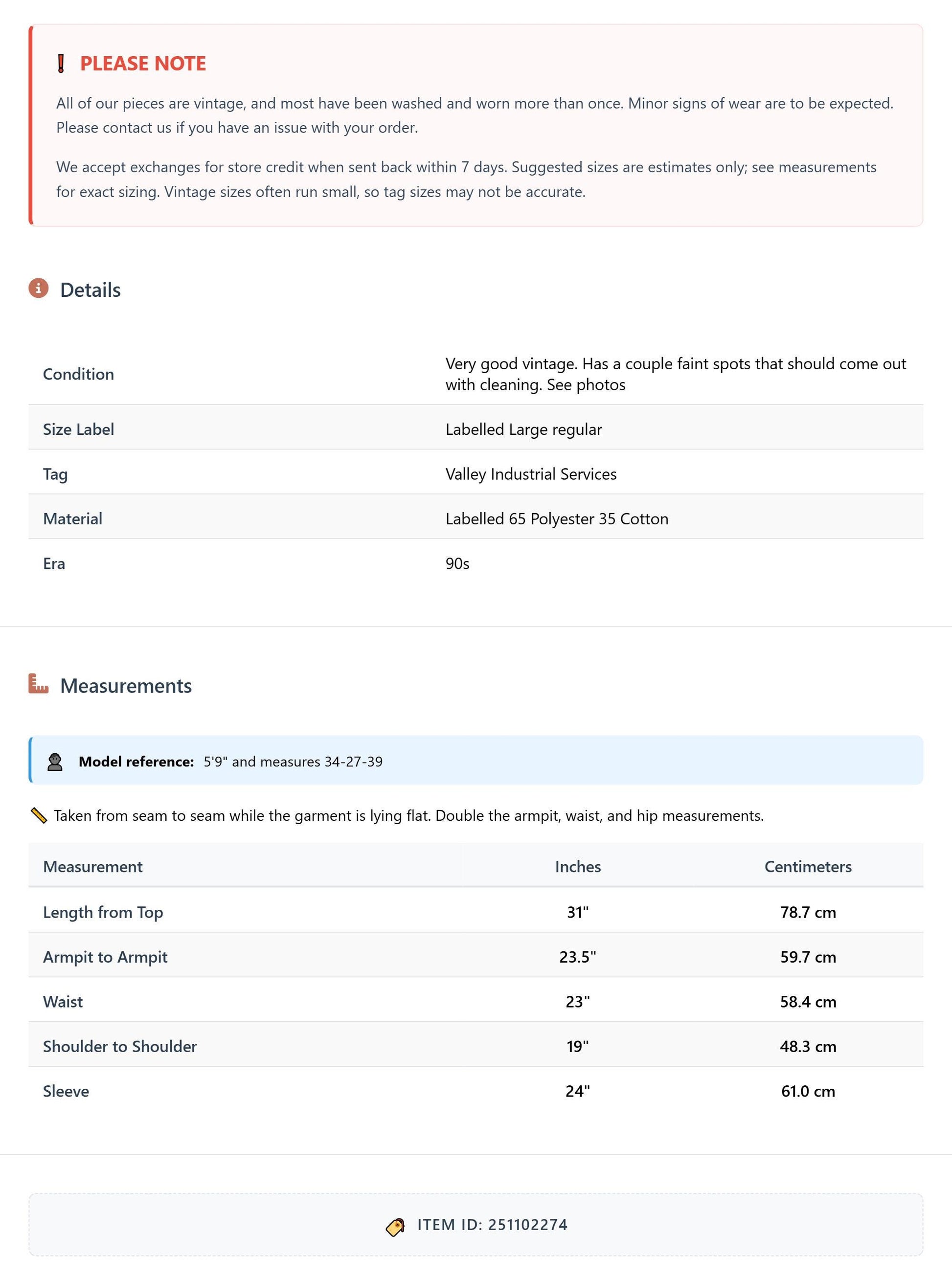
Task: Click the Details info circle icon
Action: click(39, 288)
